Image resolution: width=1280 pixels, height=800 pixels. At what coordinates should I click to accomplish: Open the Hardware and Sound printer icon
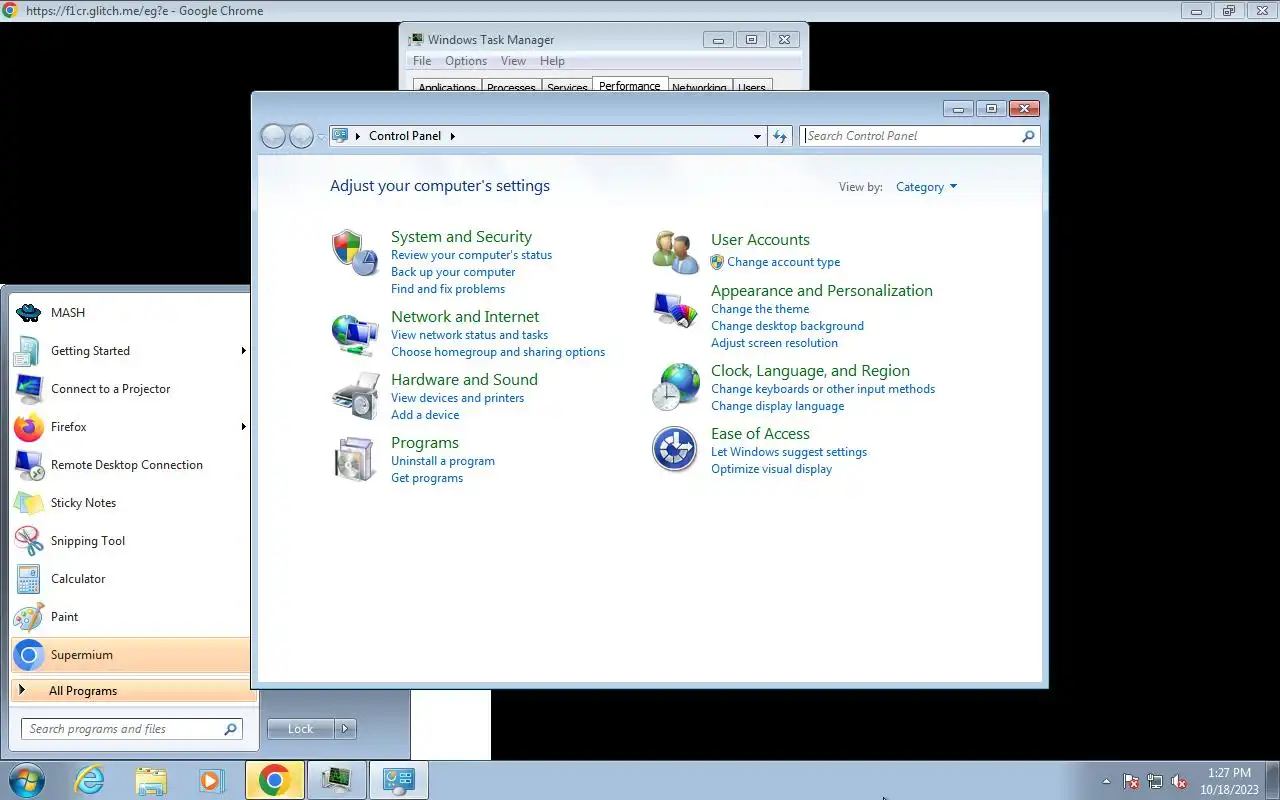(355, 396)
